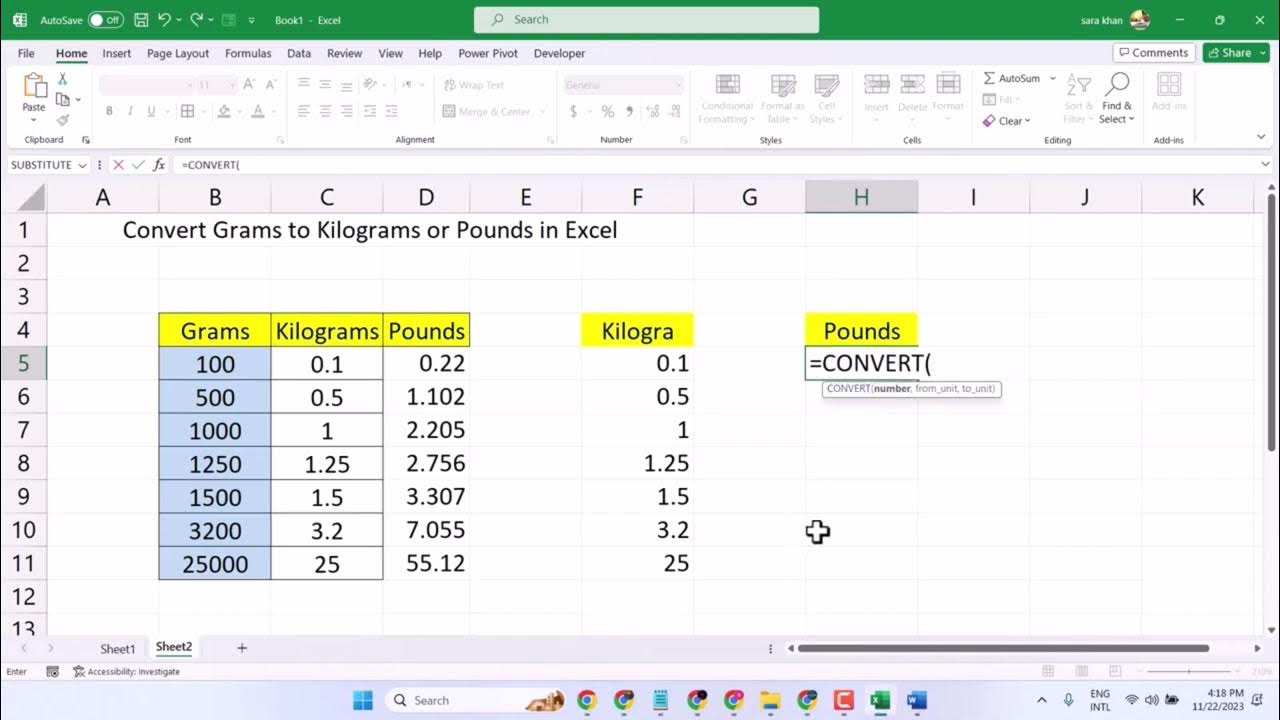
Task: Toggle the AutoSave switch
Action: pyautogui.click(x=105, y=19)
